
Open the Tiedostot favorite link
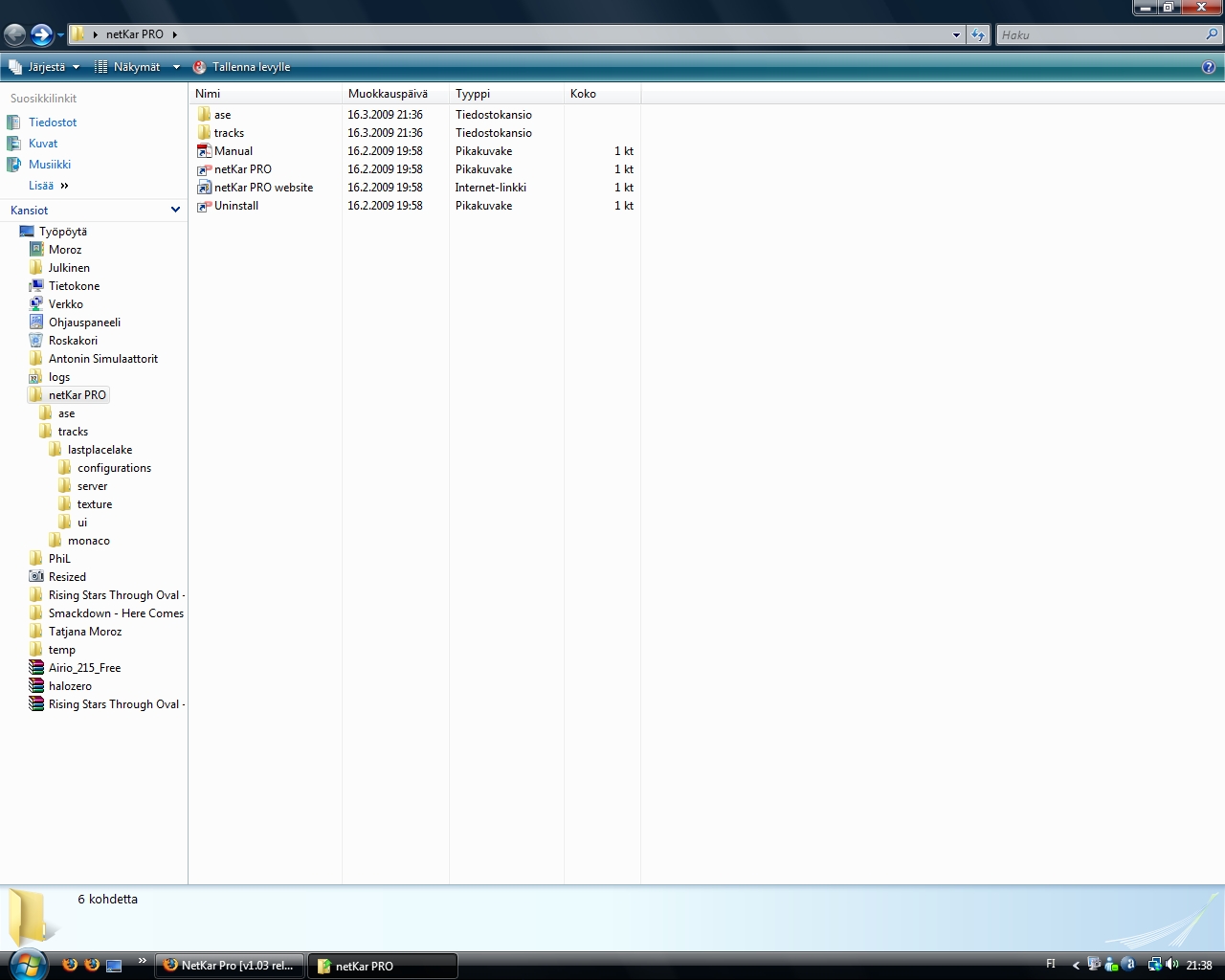click(53, 122)
